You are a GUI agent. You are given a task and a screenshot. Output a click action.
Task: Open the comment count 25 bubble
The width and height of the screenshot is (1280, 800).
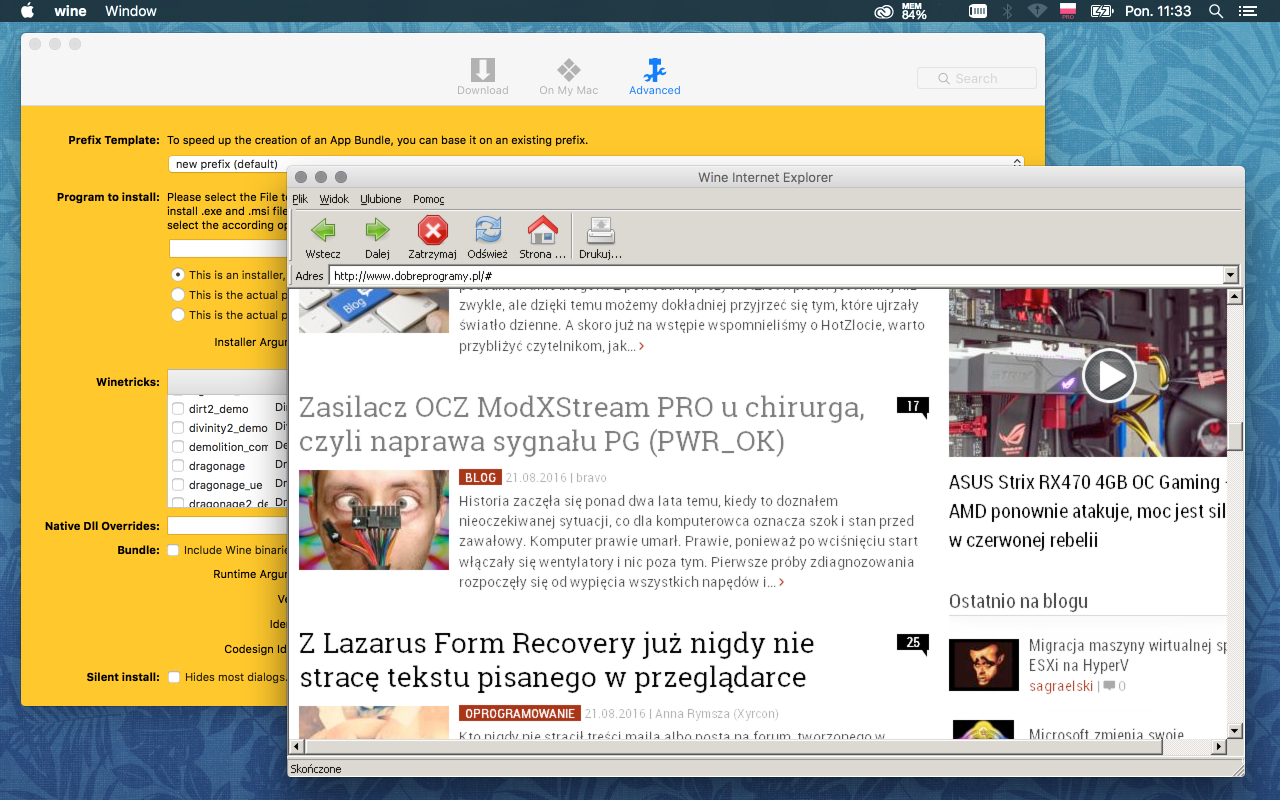(912, 643)
